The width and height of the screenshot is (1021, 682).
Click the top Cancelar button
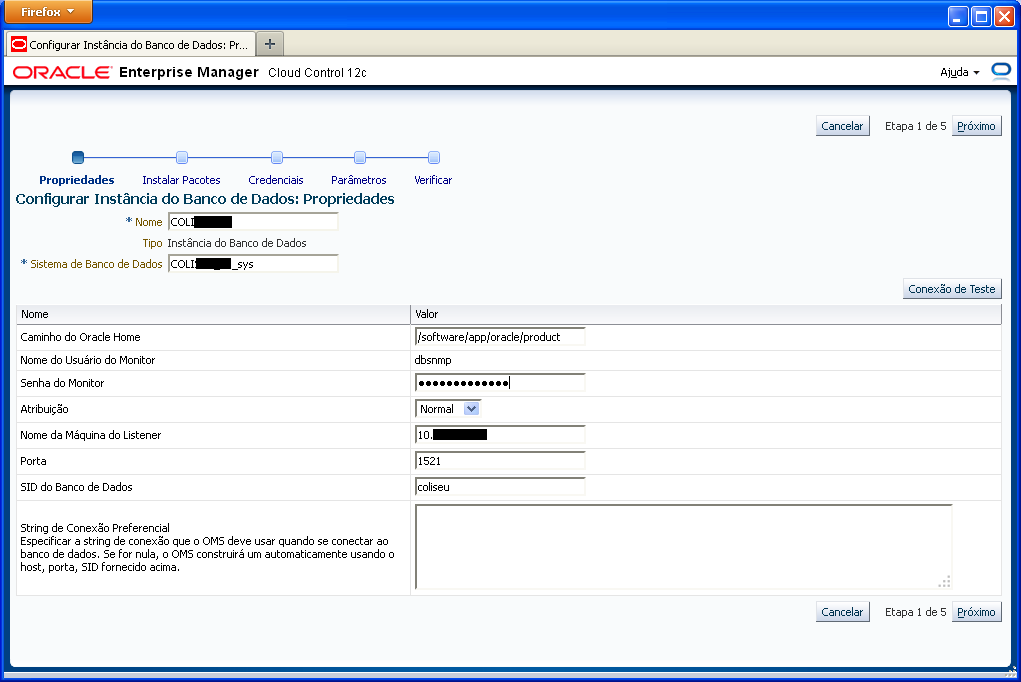(842, 126)
